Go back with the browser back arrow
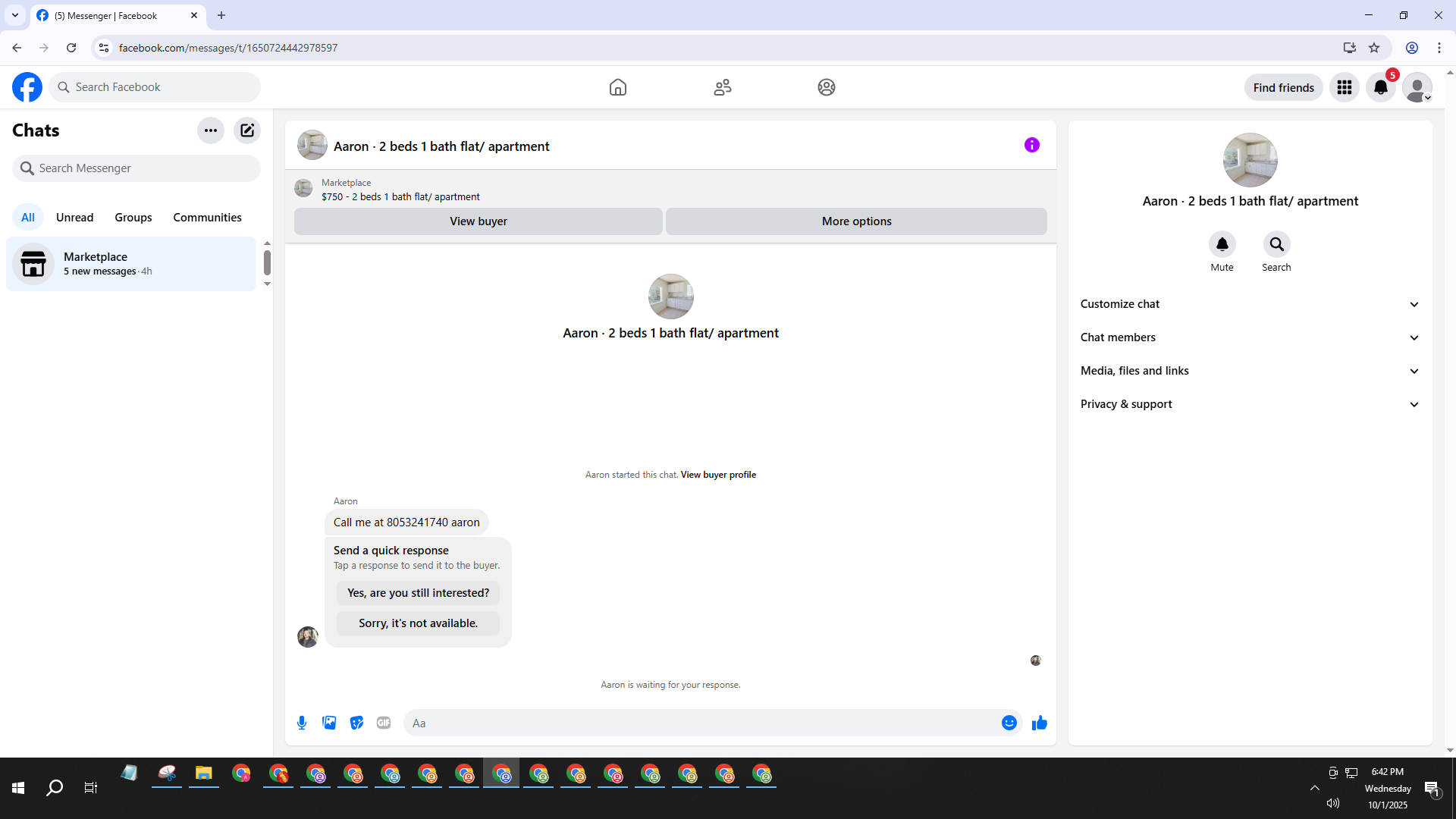Screen dimensions: 1456x819 click(17, 48)
